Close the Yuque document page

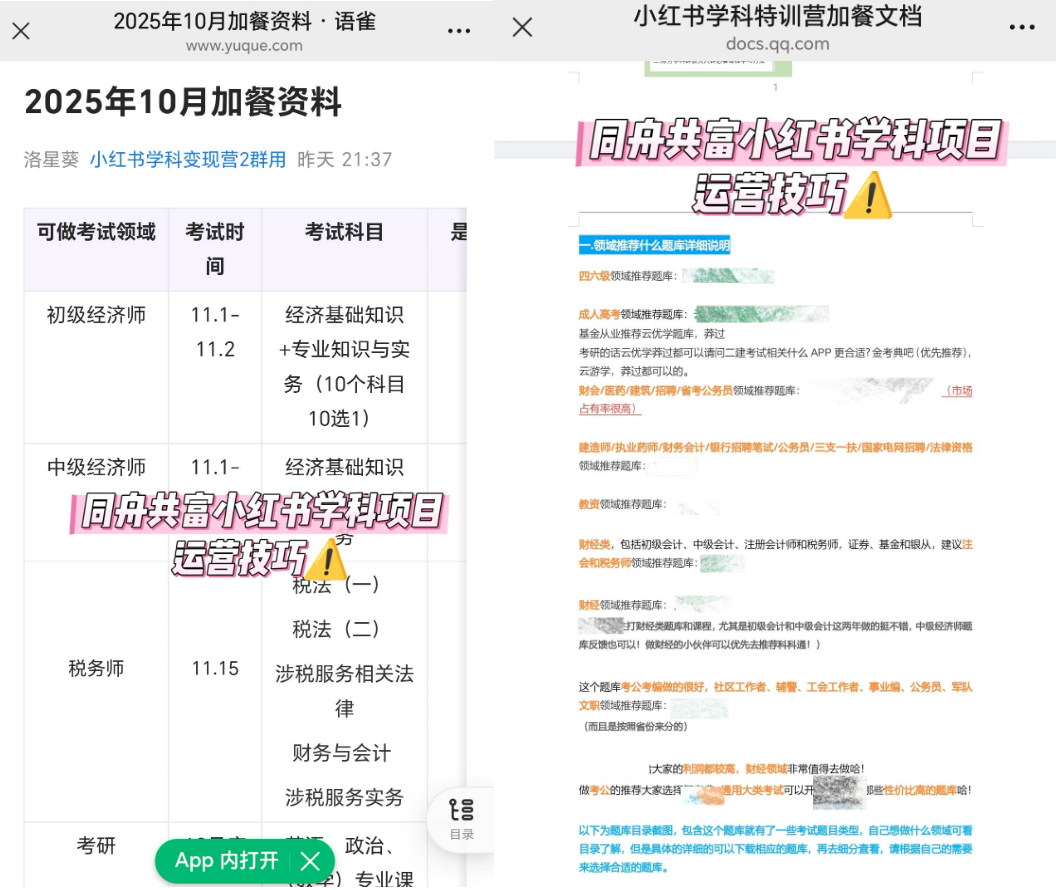[x=22, y=31]
